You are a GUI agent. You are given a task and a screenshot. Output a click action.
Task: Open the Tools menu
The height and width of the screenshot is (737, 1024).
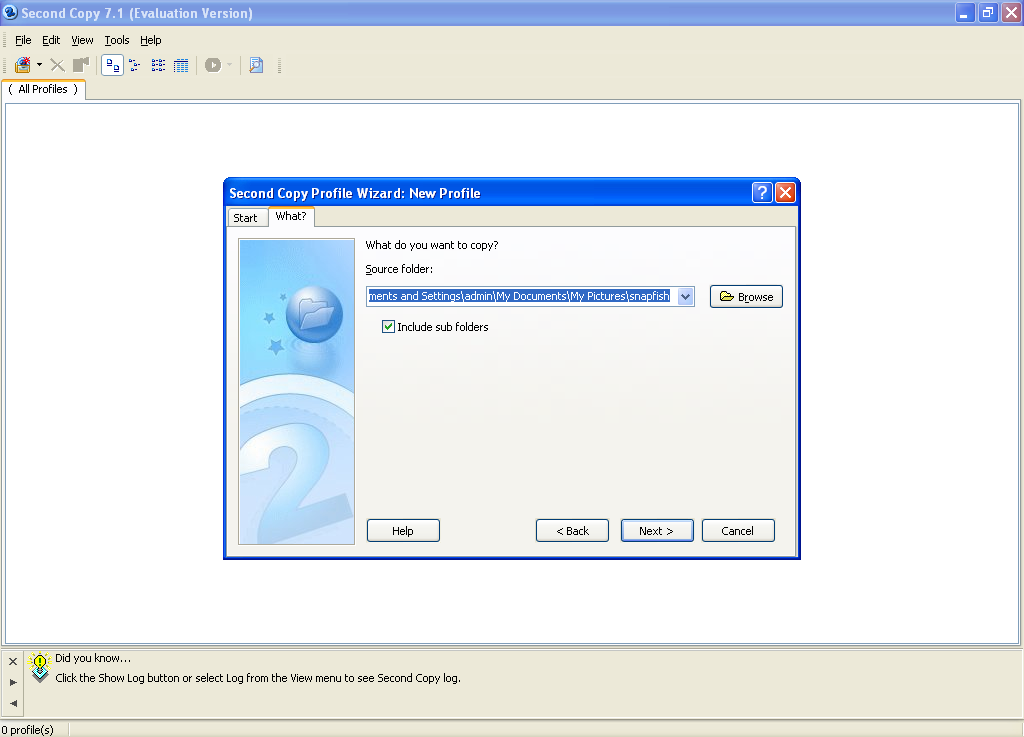[117, 40]
